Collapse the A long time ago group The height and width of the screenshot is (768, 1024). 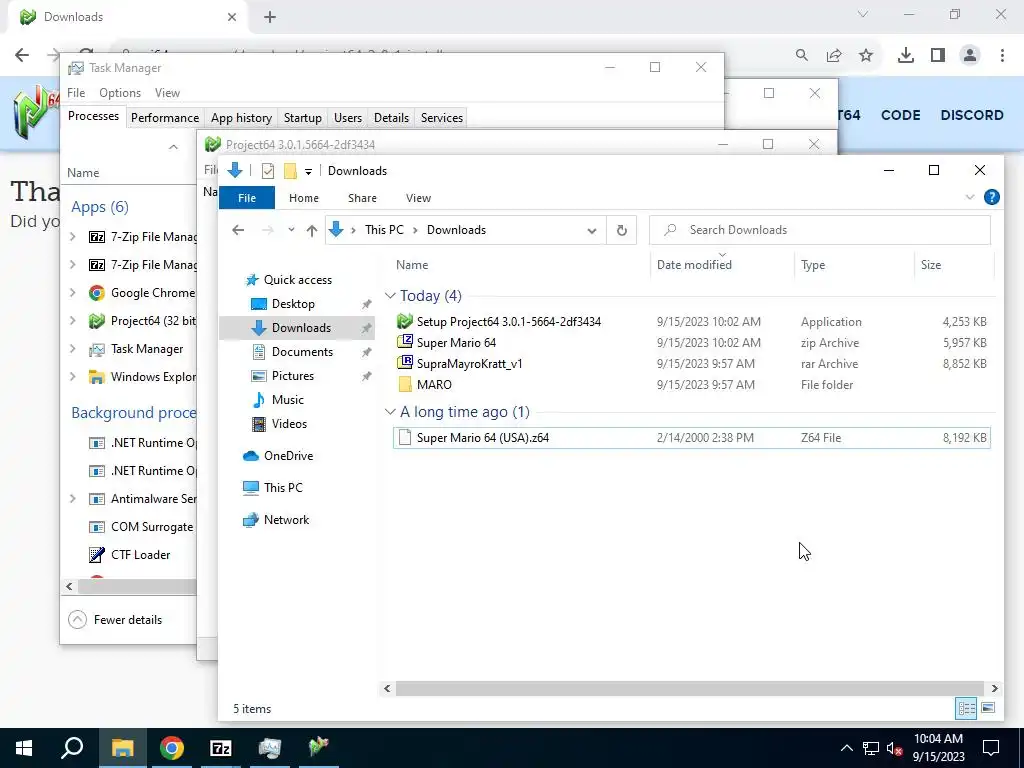tap(390, 412)
